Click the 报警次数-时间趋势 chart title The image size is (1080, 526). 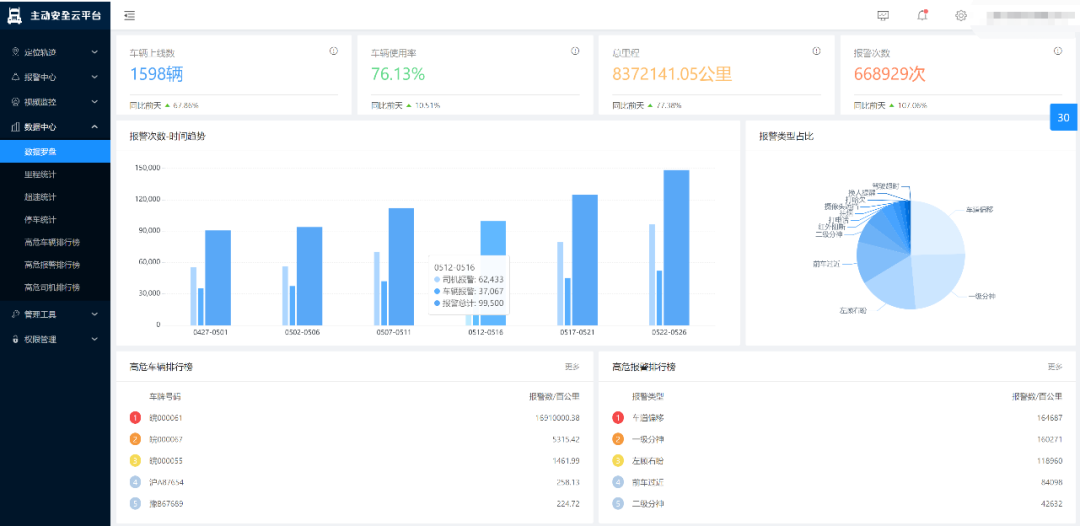[x=167, y=136]
